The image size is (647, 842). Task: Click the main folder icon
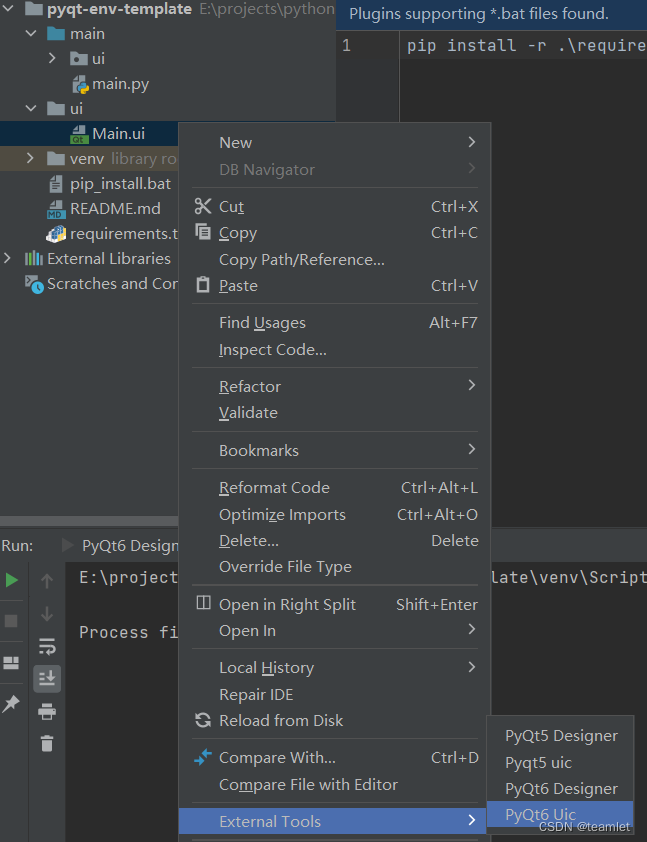point(56,34)
